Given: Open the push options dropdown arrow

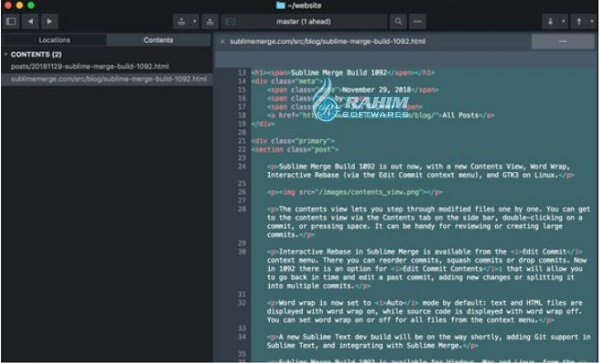Looking at the screenshot, I should point(592,22).
